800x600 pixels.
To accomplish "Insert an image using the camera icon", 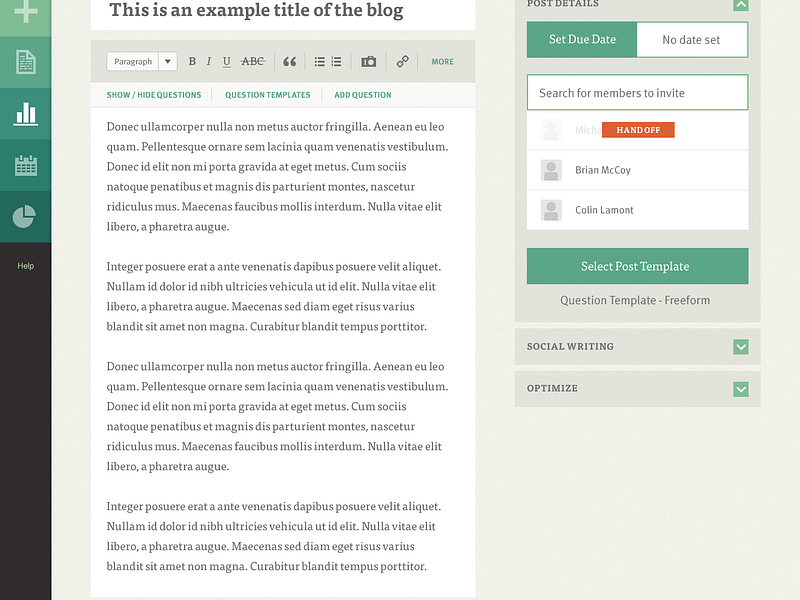I will tap(368, 61).
